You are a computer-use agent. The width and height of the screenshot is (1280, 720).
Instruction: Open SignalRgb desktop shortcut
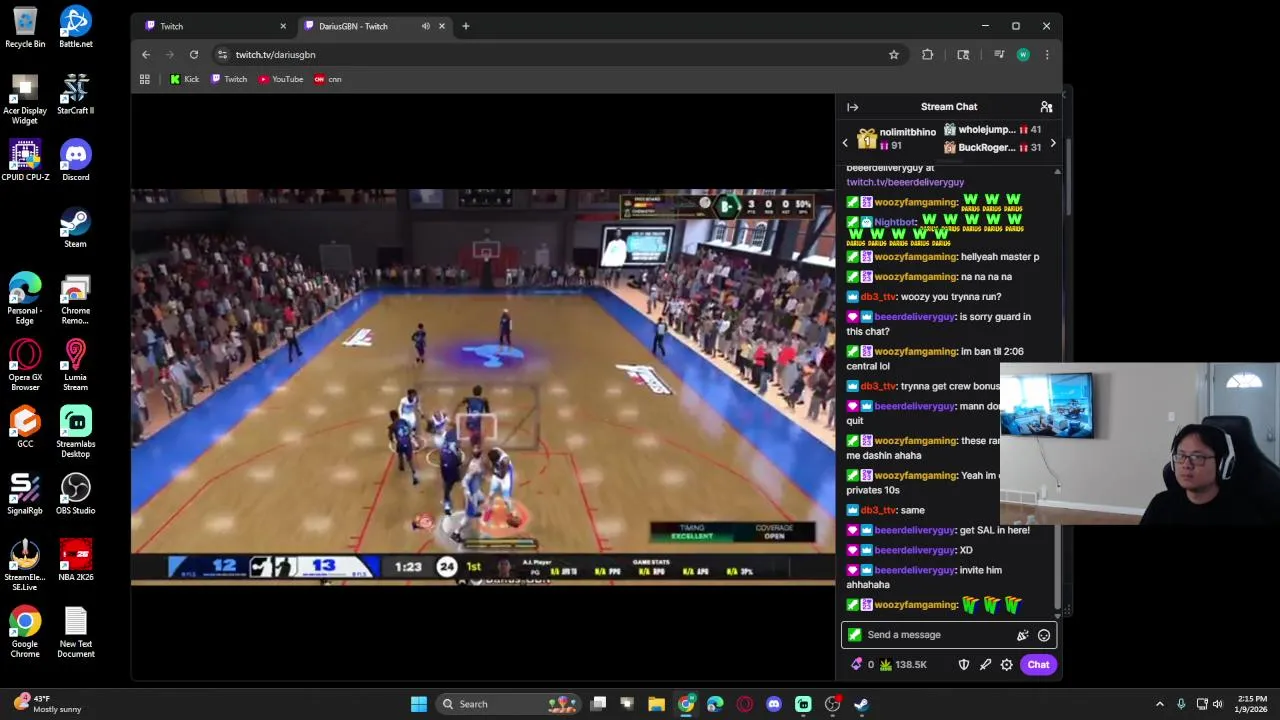point(25,494)
